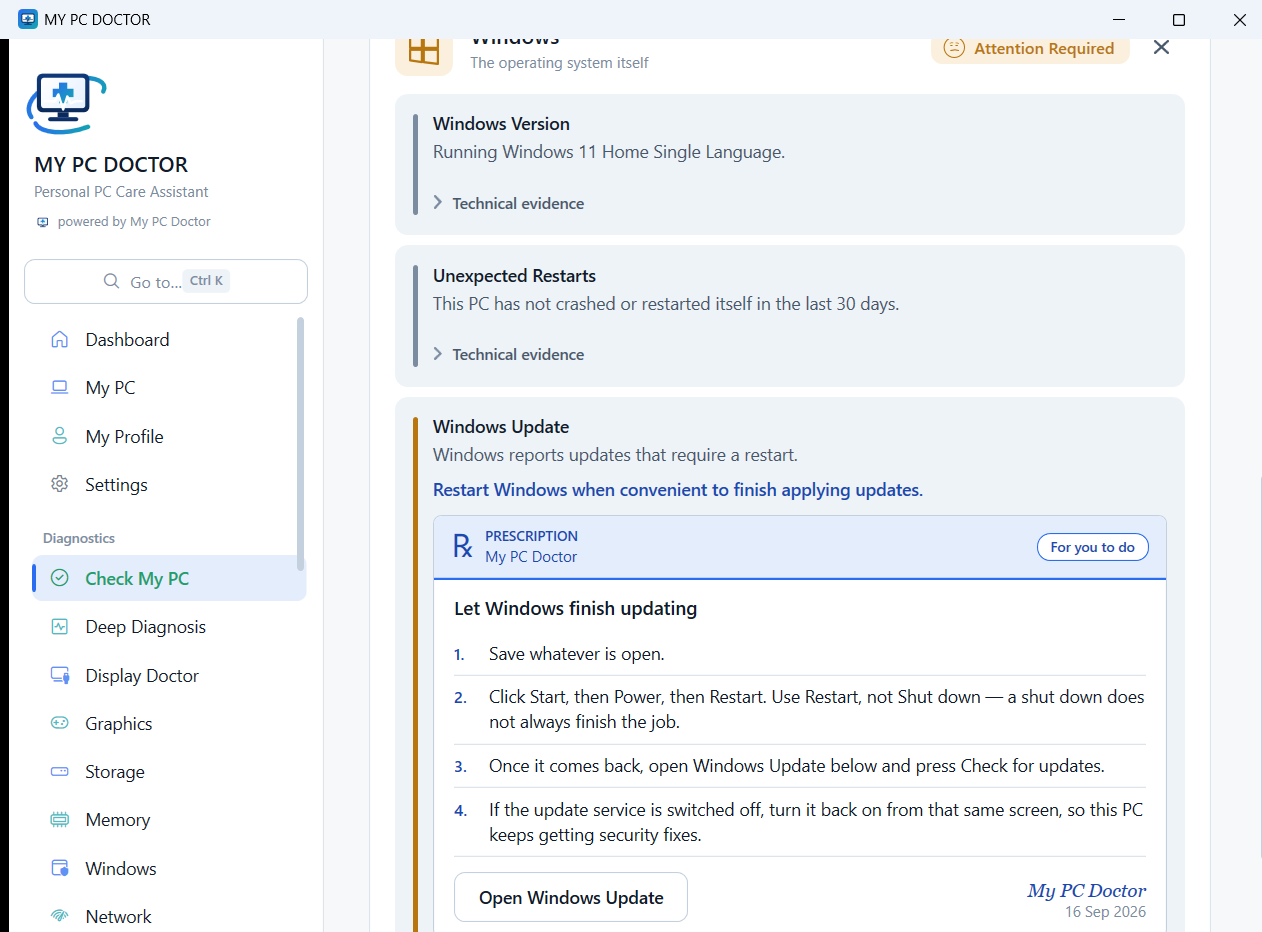
Task: Click the Windows Version heading
Action: [x=501, y=124]
